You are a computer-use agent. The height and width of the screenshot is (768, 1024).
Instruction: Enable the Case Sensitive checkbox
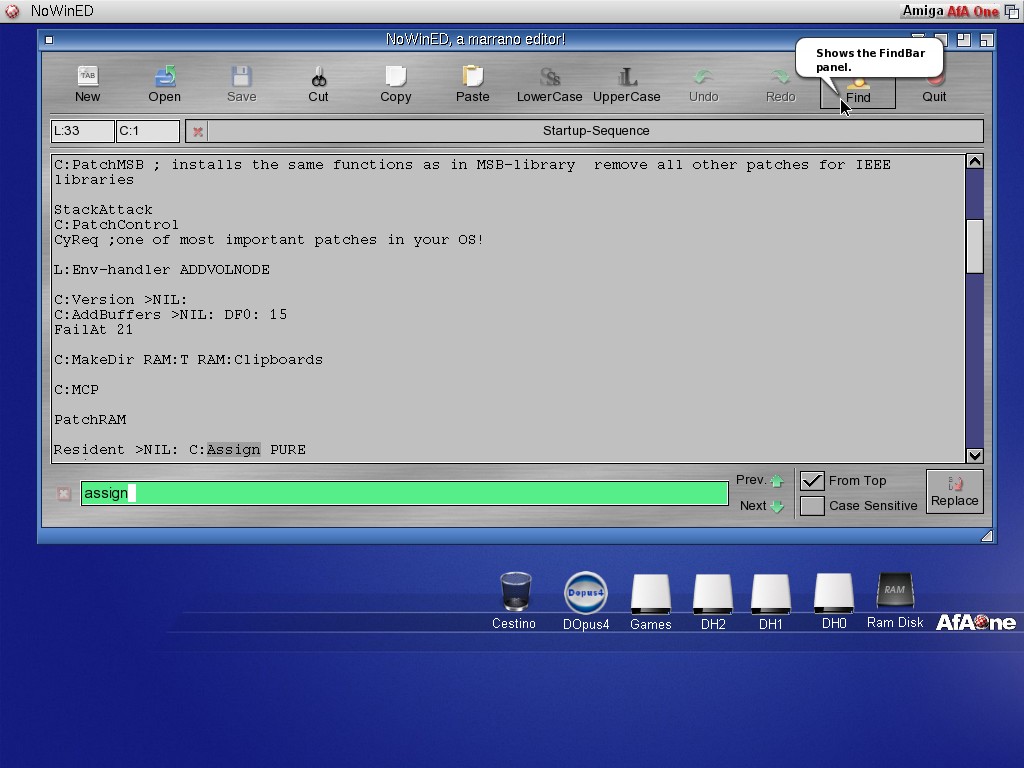coord(812,506)
